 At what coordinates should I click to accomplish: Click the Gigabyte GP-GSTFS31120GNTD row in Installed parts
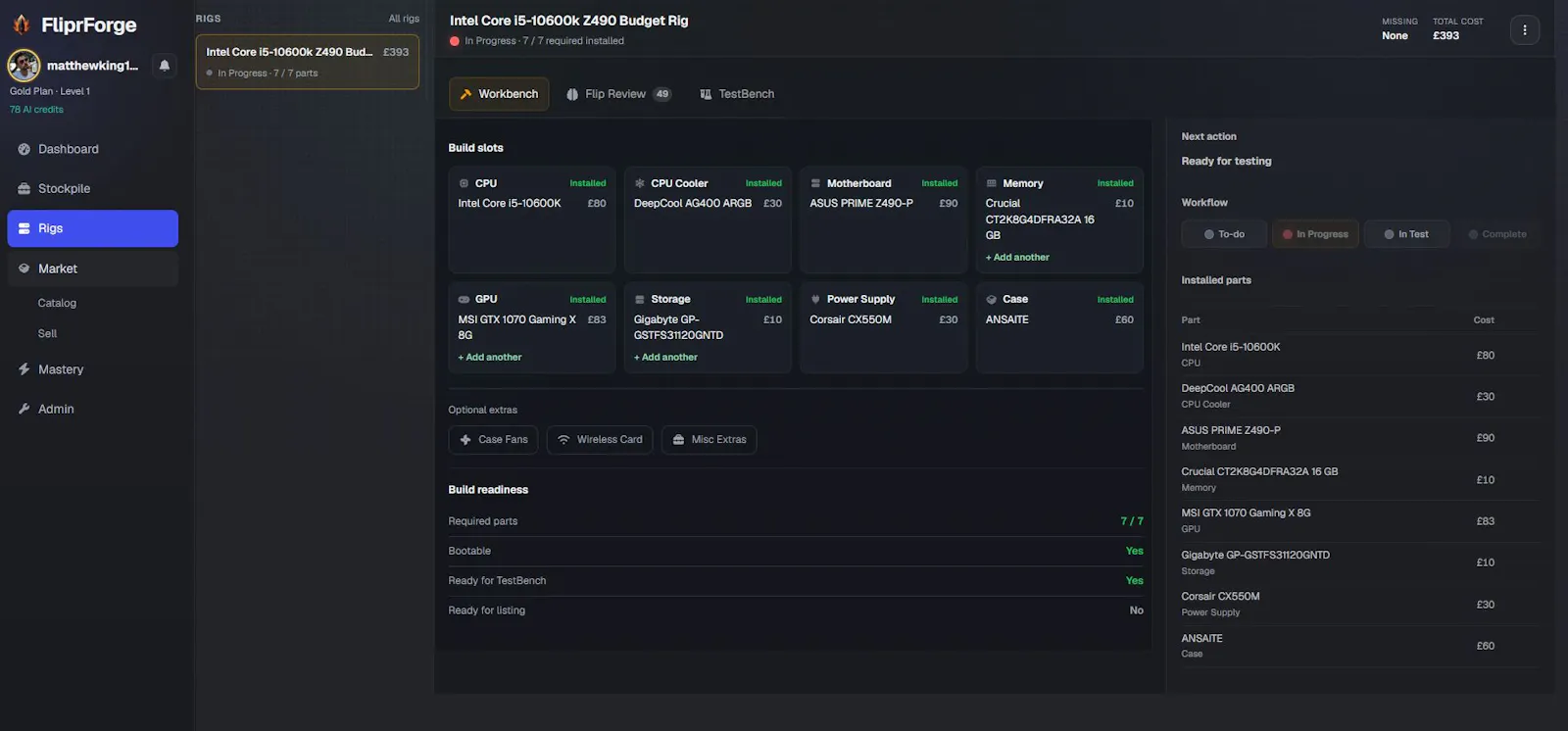click(x=1360, y=562)
